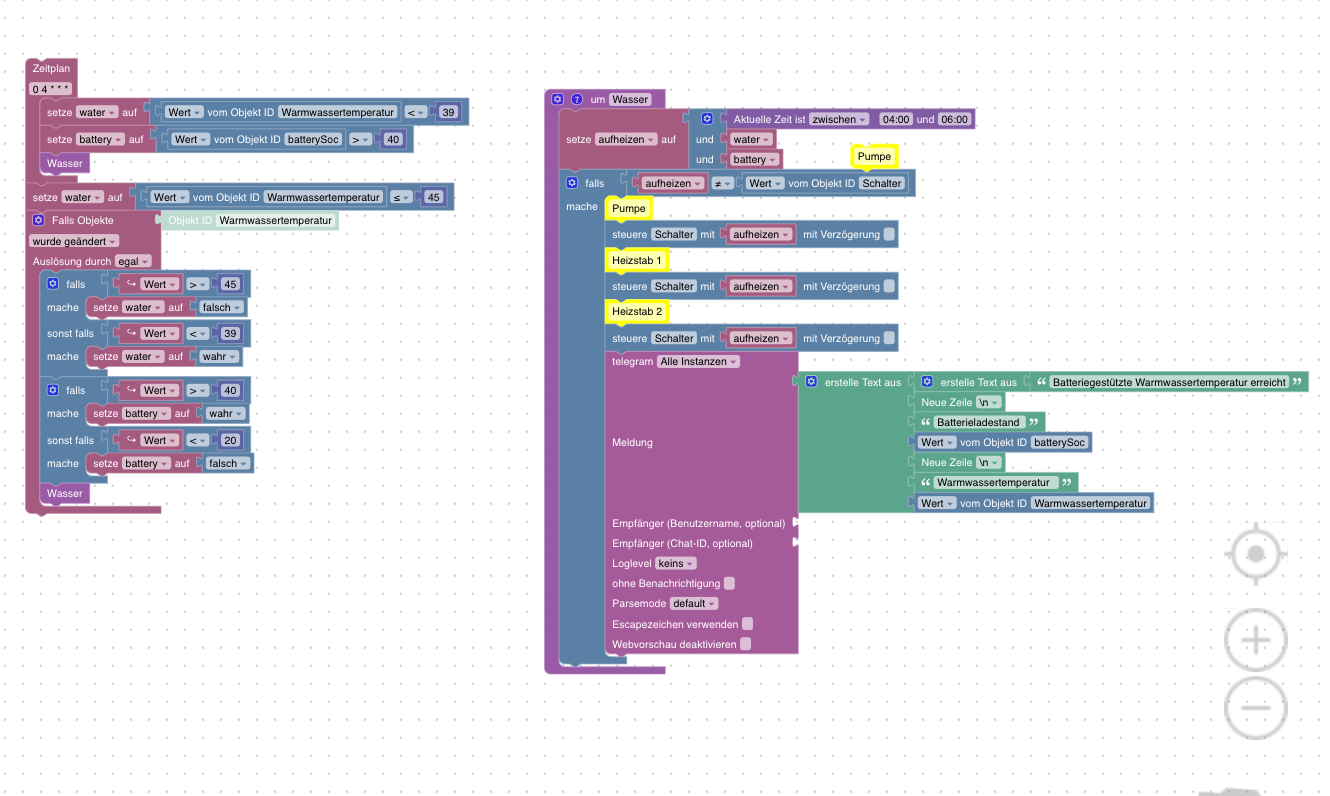Edit number 20 in 'sonst falls Wert <' block
The image size is (1330, 796).
pos(230,440)
